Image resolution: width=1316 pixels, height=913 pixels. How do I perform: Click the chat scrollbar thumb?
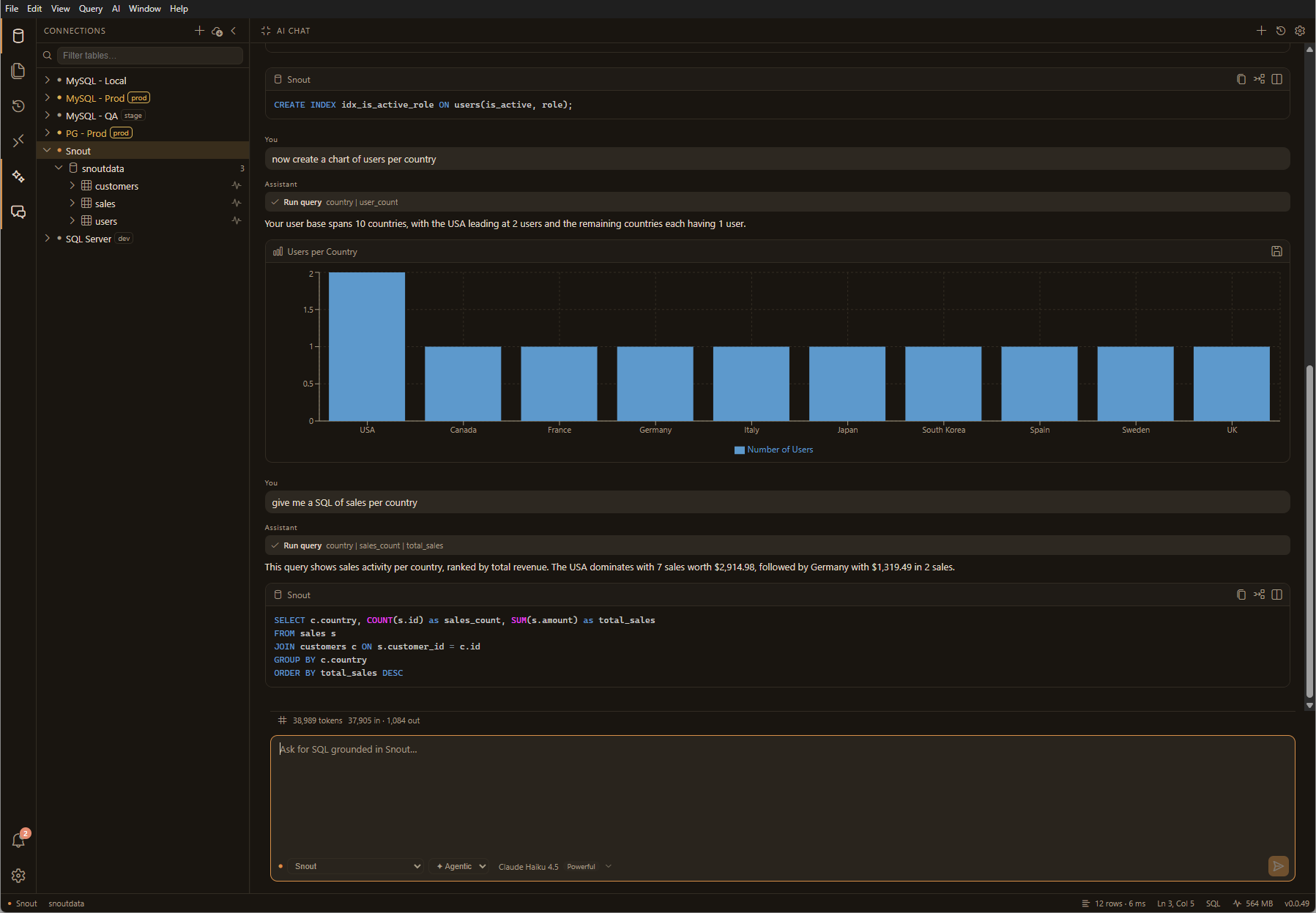[1309, 531]
